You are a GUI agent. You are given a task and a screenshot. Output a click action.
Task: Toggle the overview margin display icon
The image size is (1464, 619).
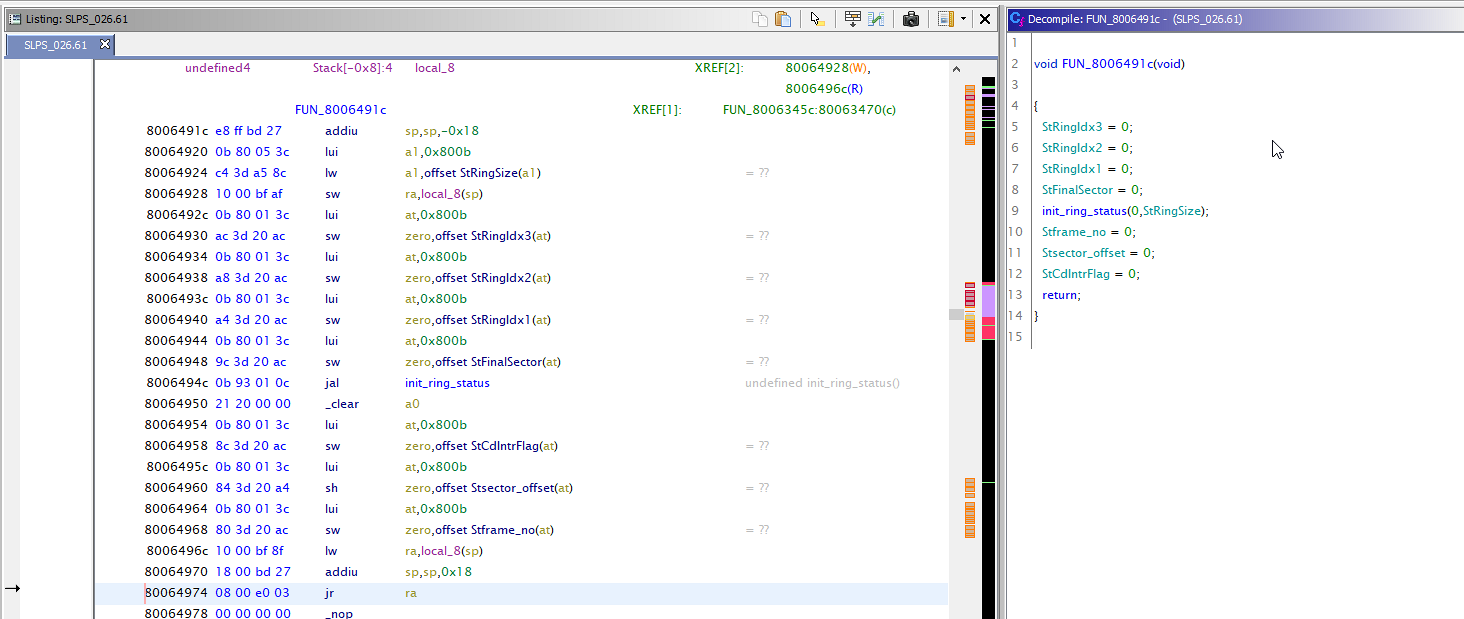946,19
